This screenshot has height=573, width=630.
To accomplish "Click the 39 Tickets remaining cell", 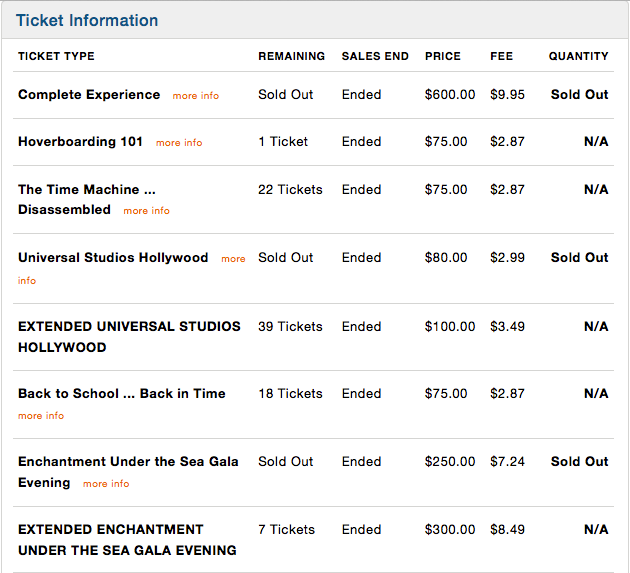I will coord(290,326).
